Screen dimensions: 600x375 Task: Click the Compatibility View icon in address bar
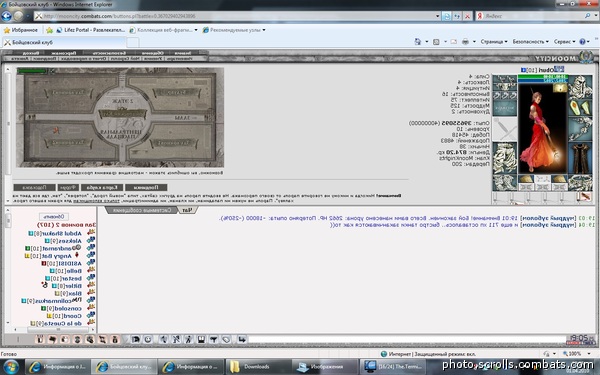point(447,16)
